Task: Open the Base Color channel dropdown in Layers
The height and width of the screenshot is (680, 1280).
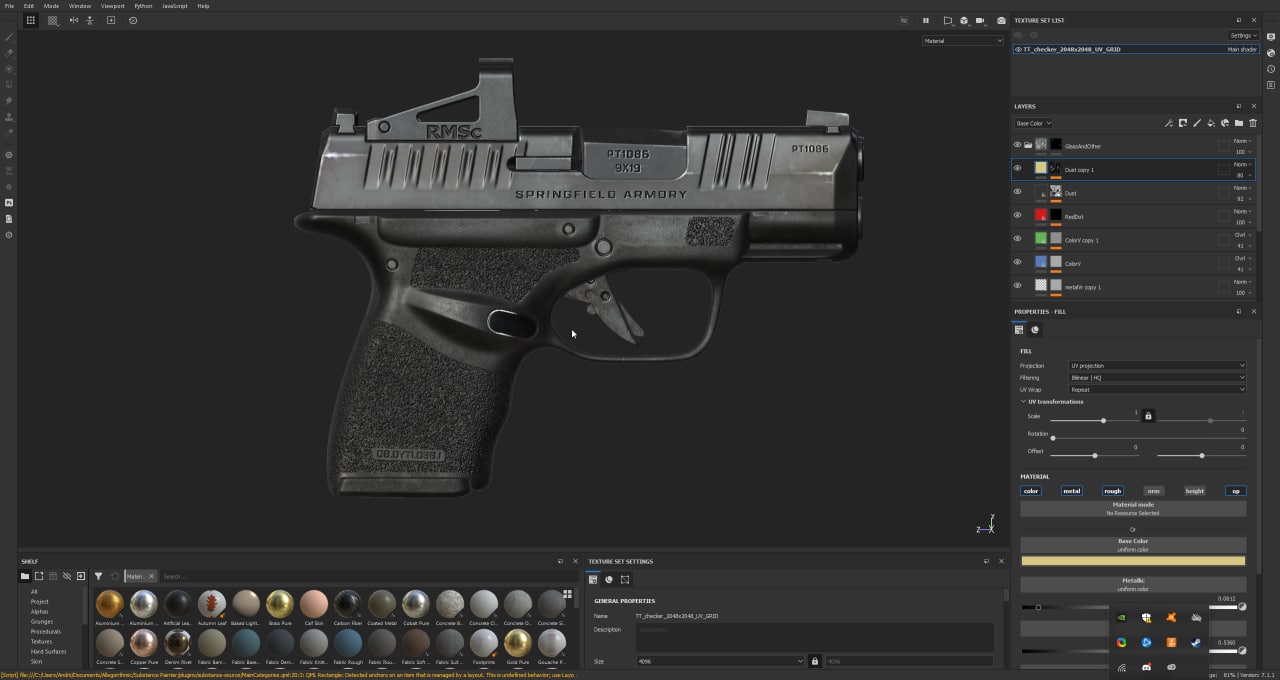Action: pos(1033,123)
